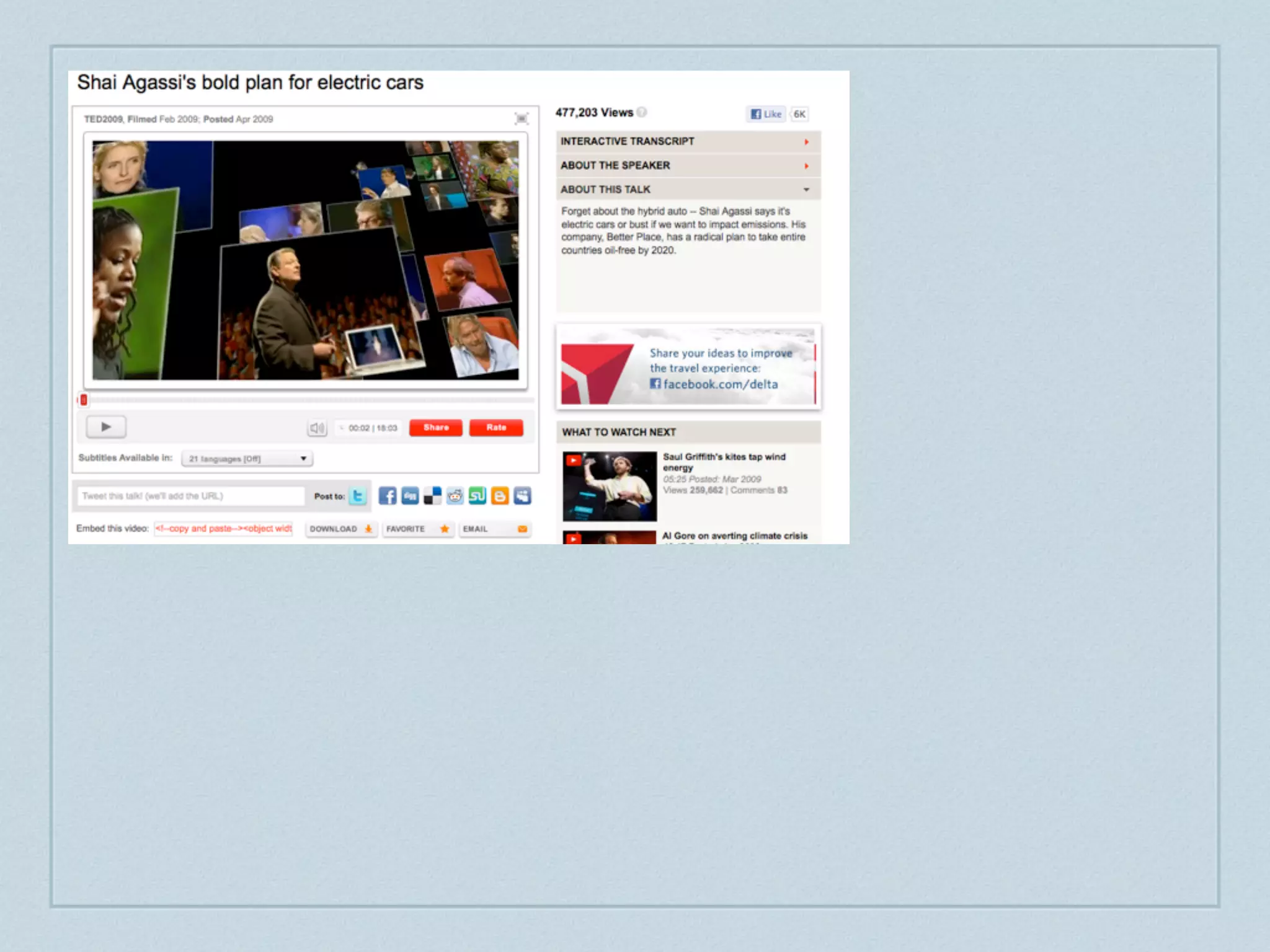Mark talk as Favorite
This screenshot has height=952, width=1270.
click(x=417, y=529)
